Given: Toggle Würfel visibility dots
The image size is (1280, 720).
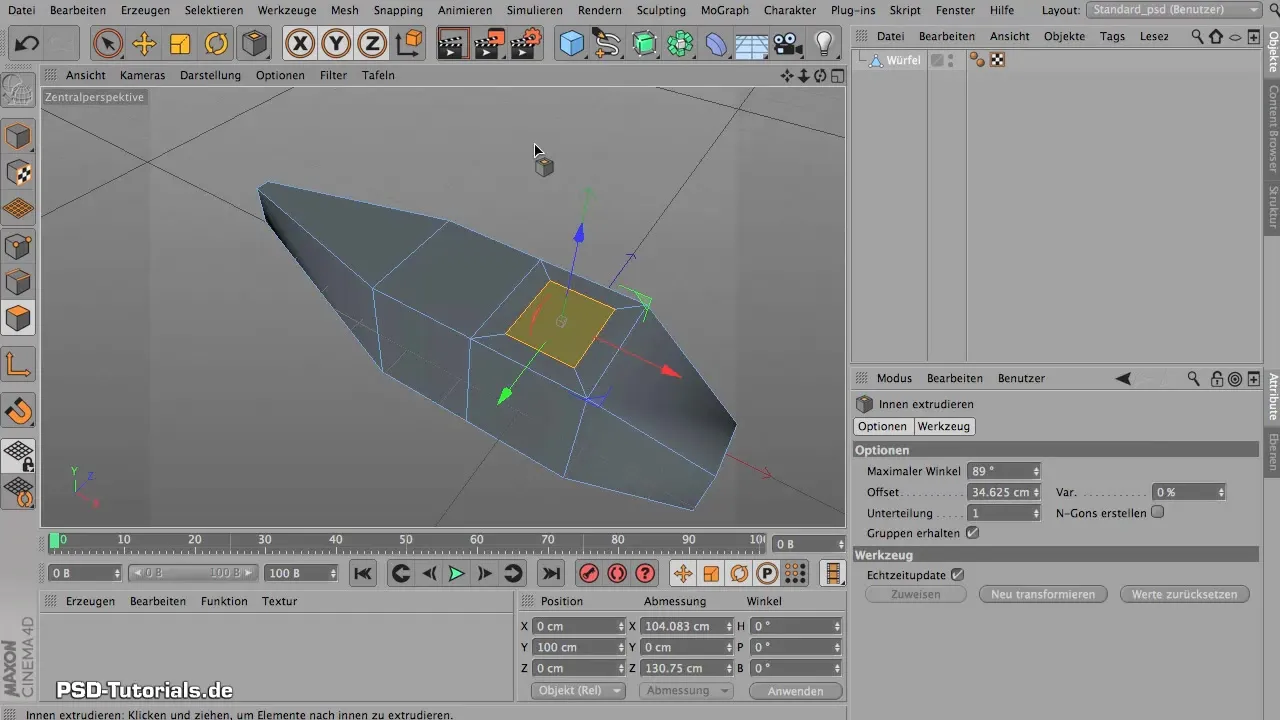Looking at the screenshot, I should click(950, 60).
